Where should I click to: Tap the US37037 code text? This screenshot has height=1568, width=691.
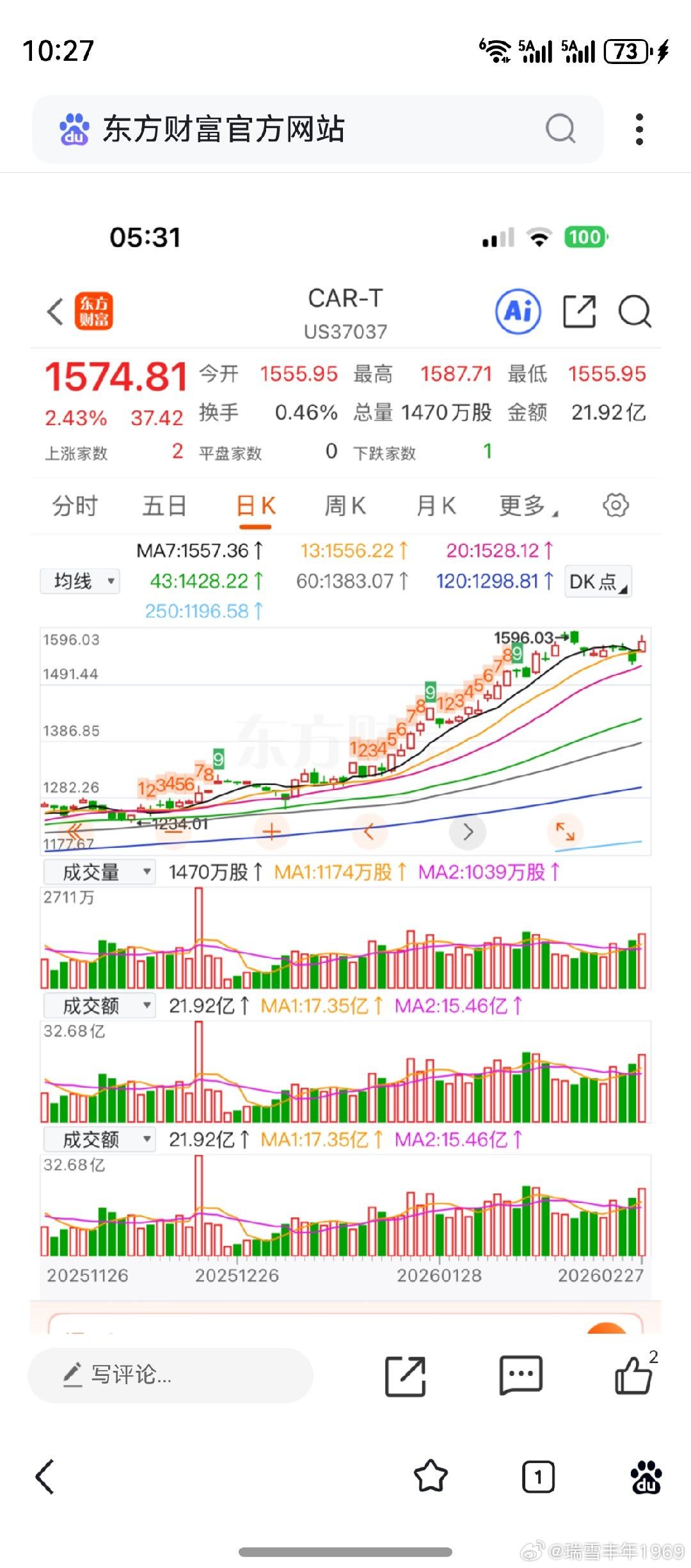point(345,332)
